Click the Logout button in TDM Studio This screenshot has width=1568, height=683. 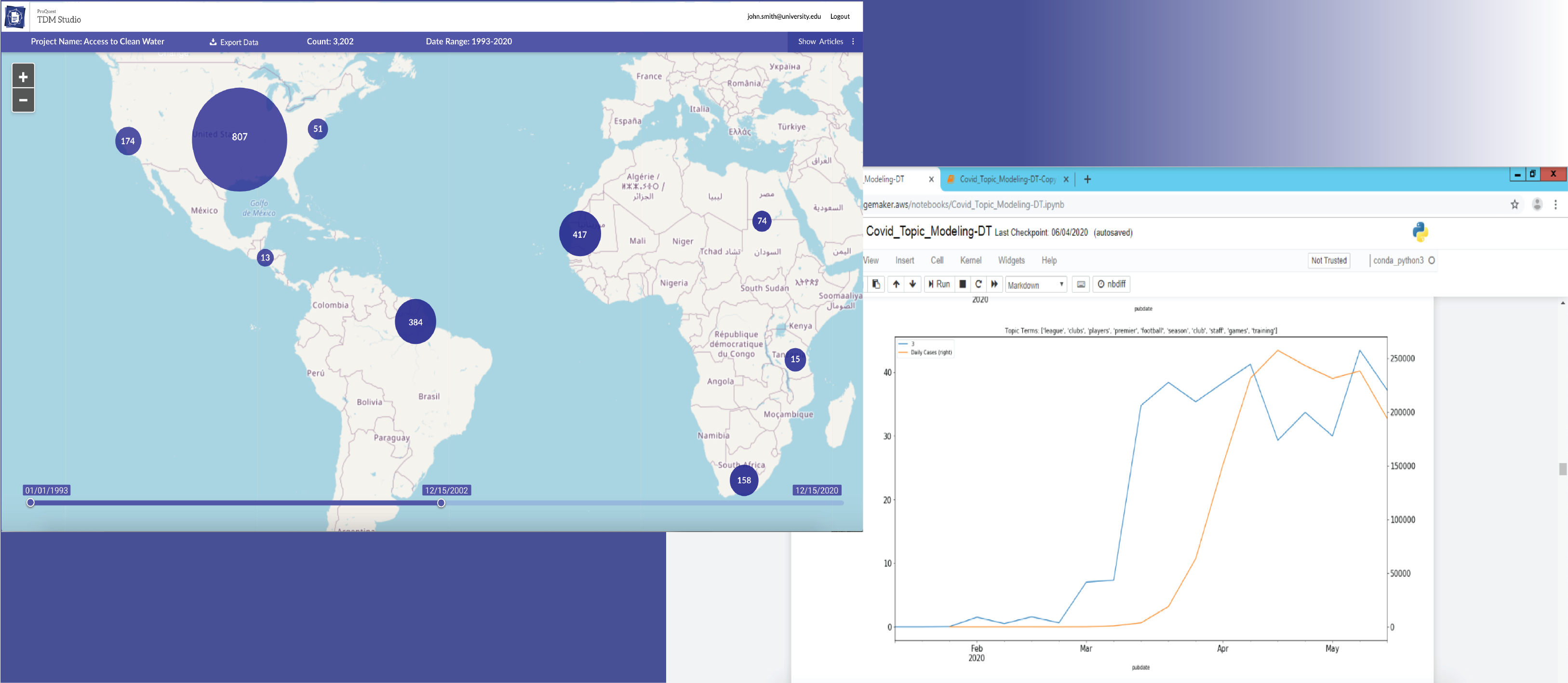tap(840, 16)
